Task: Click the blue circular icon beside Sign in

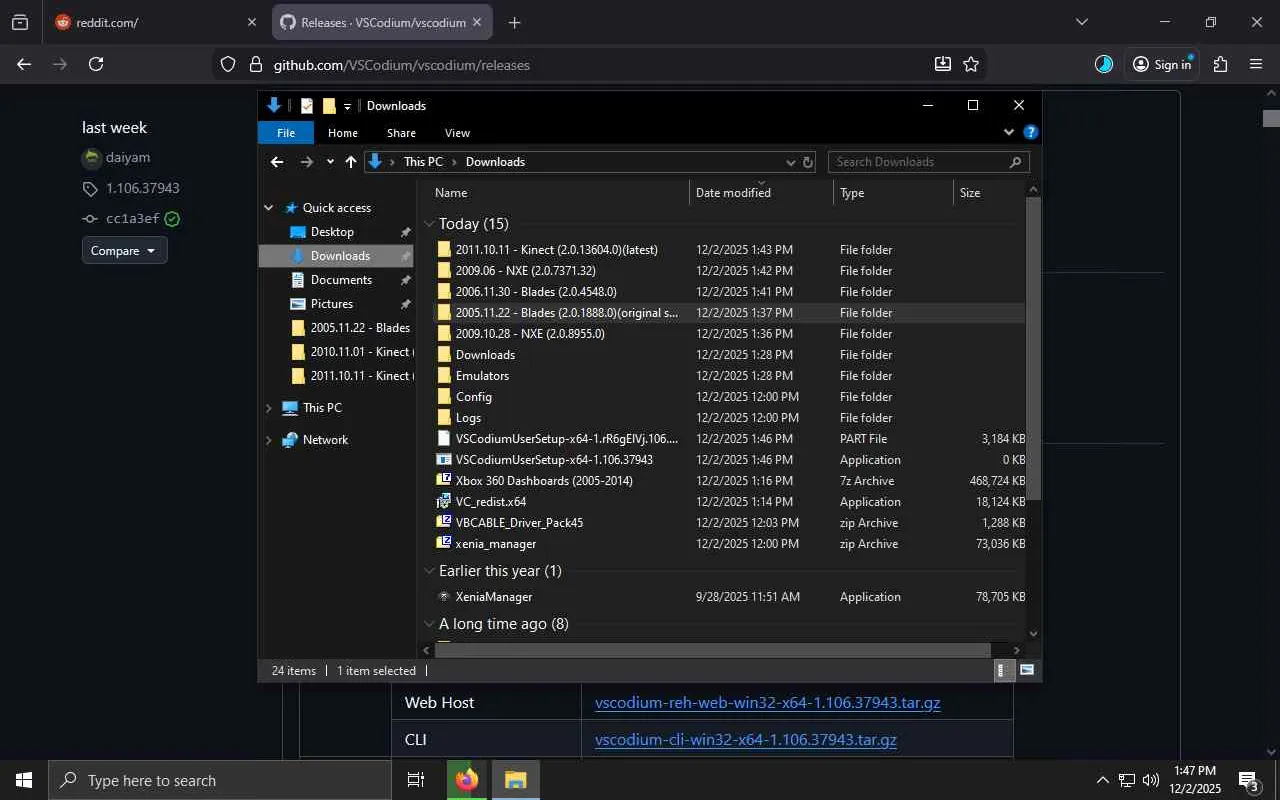Action: (1104, 64)
